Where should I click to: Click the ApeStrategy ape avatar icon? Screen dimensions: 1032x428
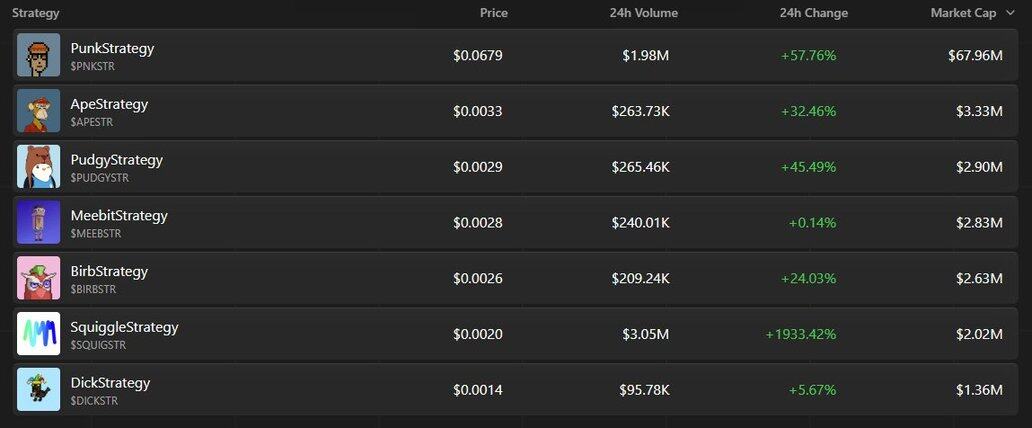tap(38, 111)
